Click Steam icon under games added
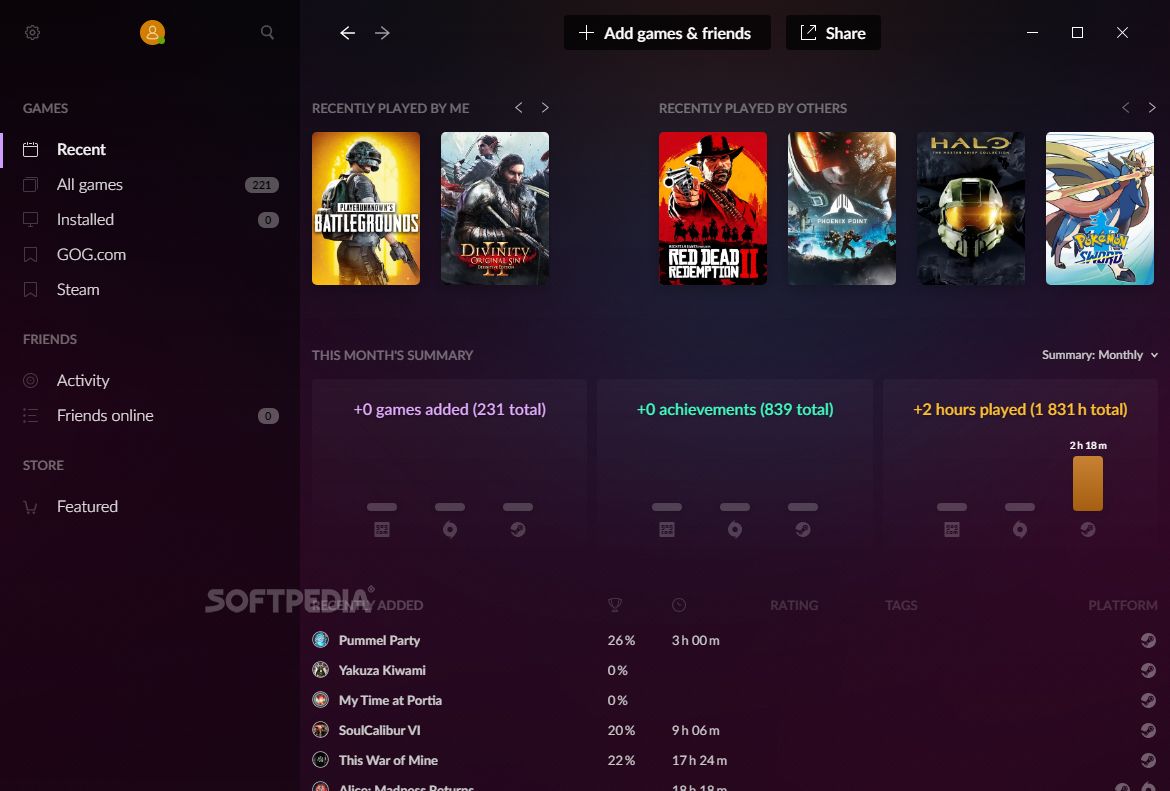Image resolution: width=1170 pixels, height=791 pixels. [518, 530]
